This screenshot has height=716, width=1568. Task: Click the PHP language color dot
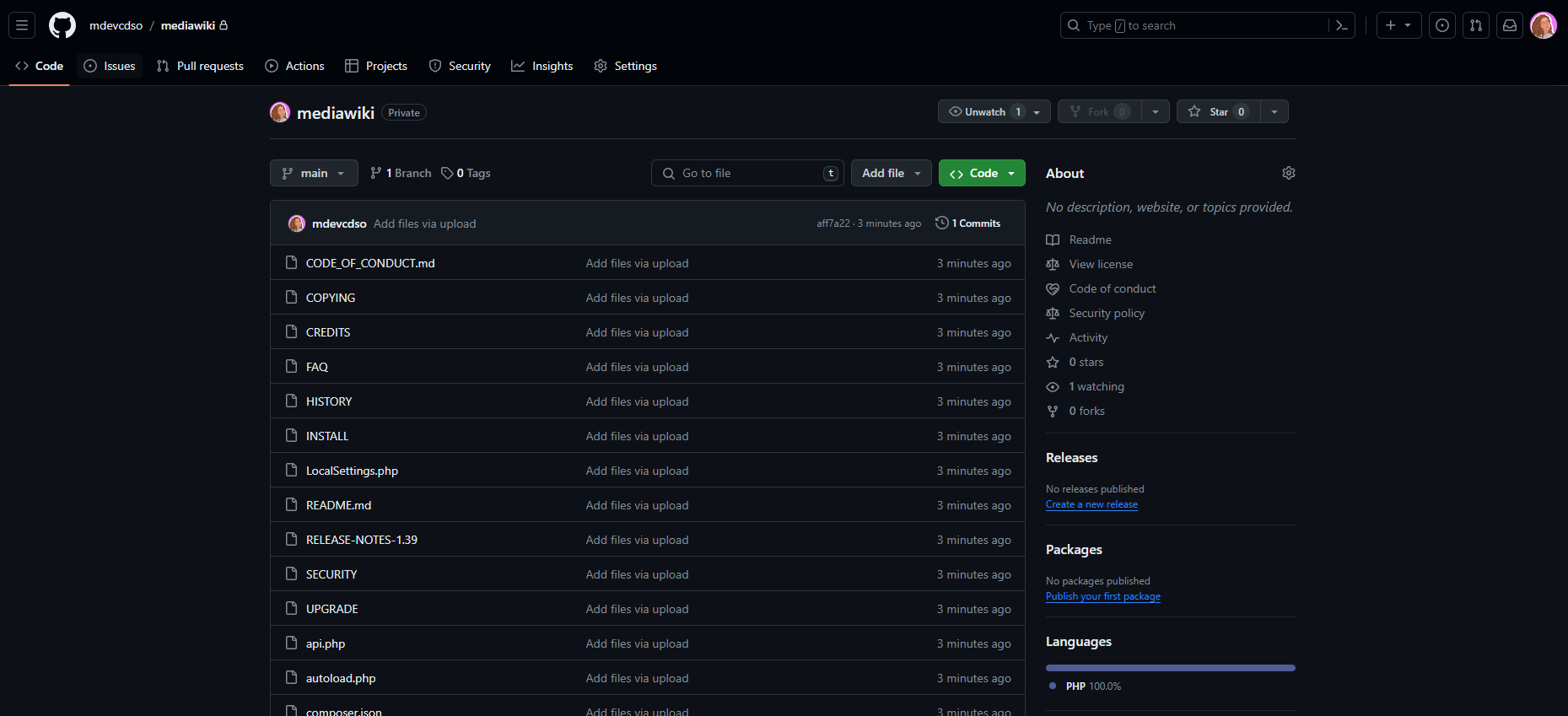click(1053, 686)
